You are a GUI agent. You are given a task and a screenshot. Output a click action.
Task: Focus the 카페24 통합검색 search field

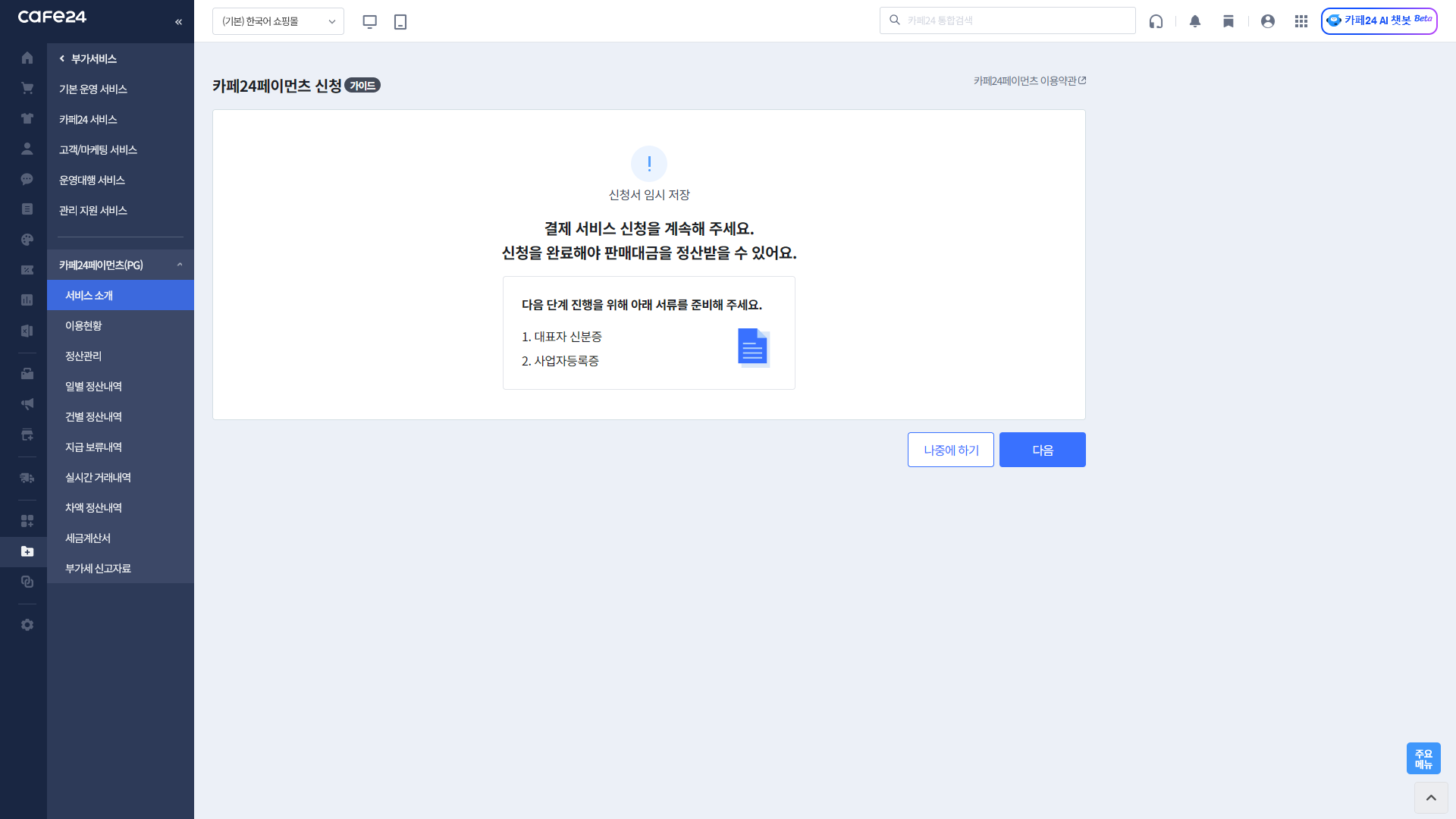coord(1016,20)
